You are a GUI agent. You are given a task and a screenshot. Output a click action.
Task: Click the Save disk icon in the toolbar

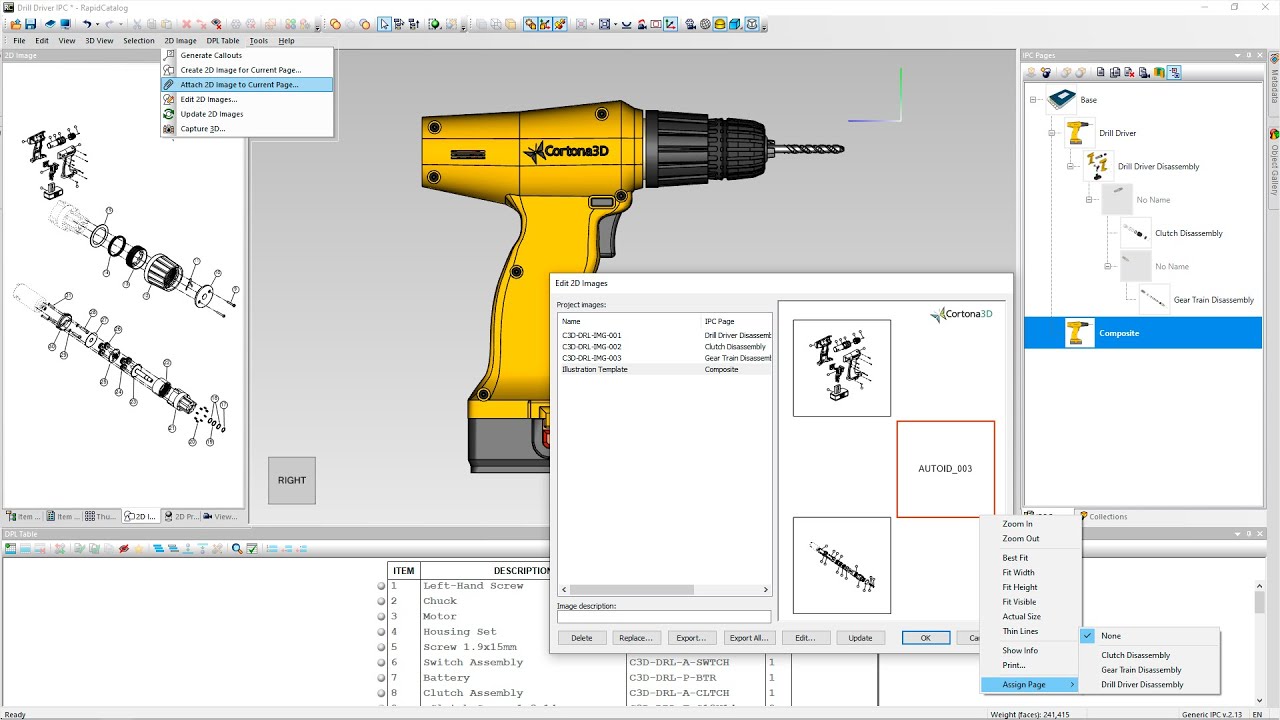coord(31,24)
